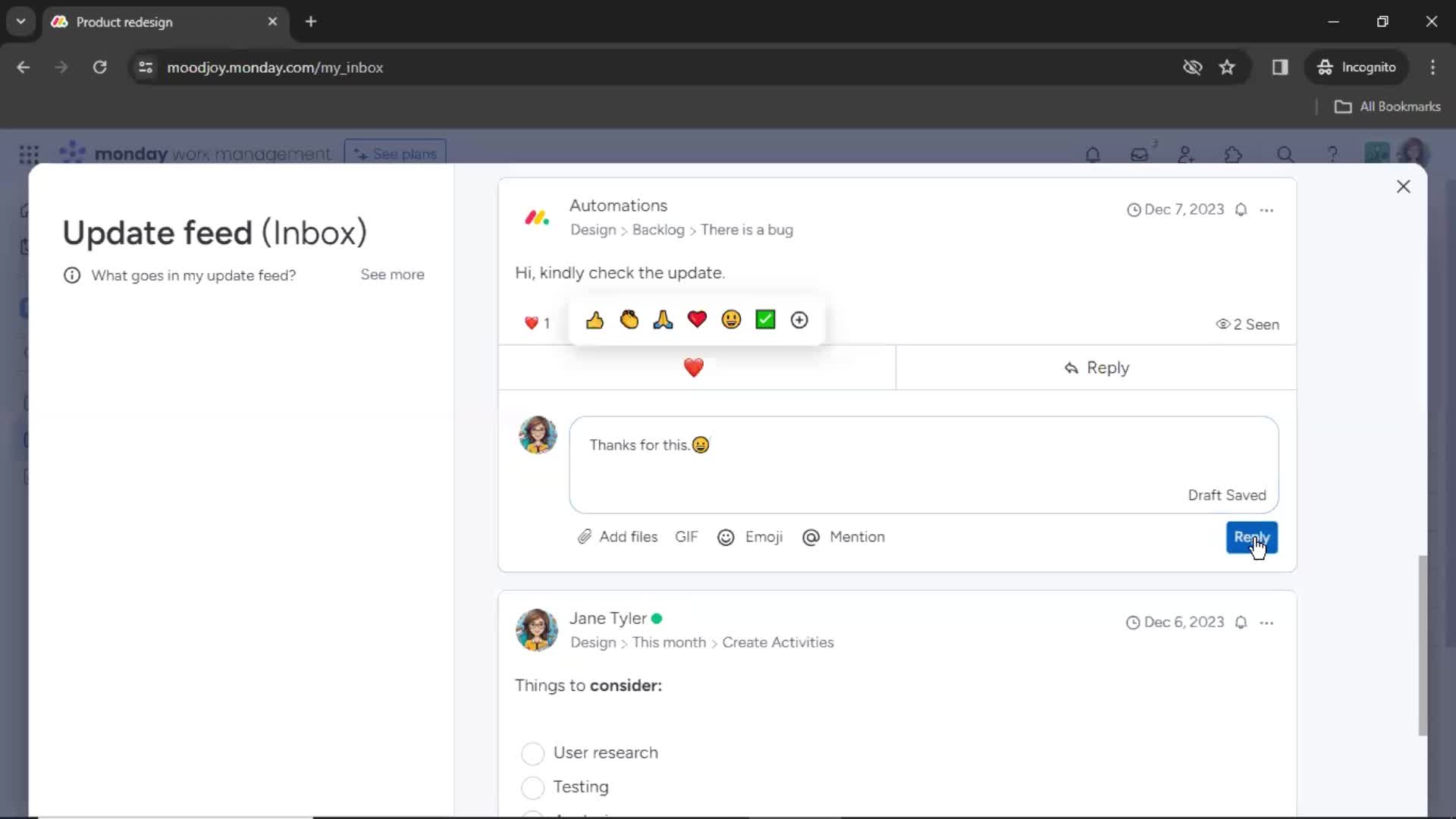Viewport: 1456px width, 819px height.
Task: Click the See more link for update feed
Action: pyautogui.click(x=393, y=274)
